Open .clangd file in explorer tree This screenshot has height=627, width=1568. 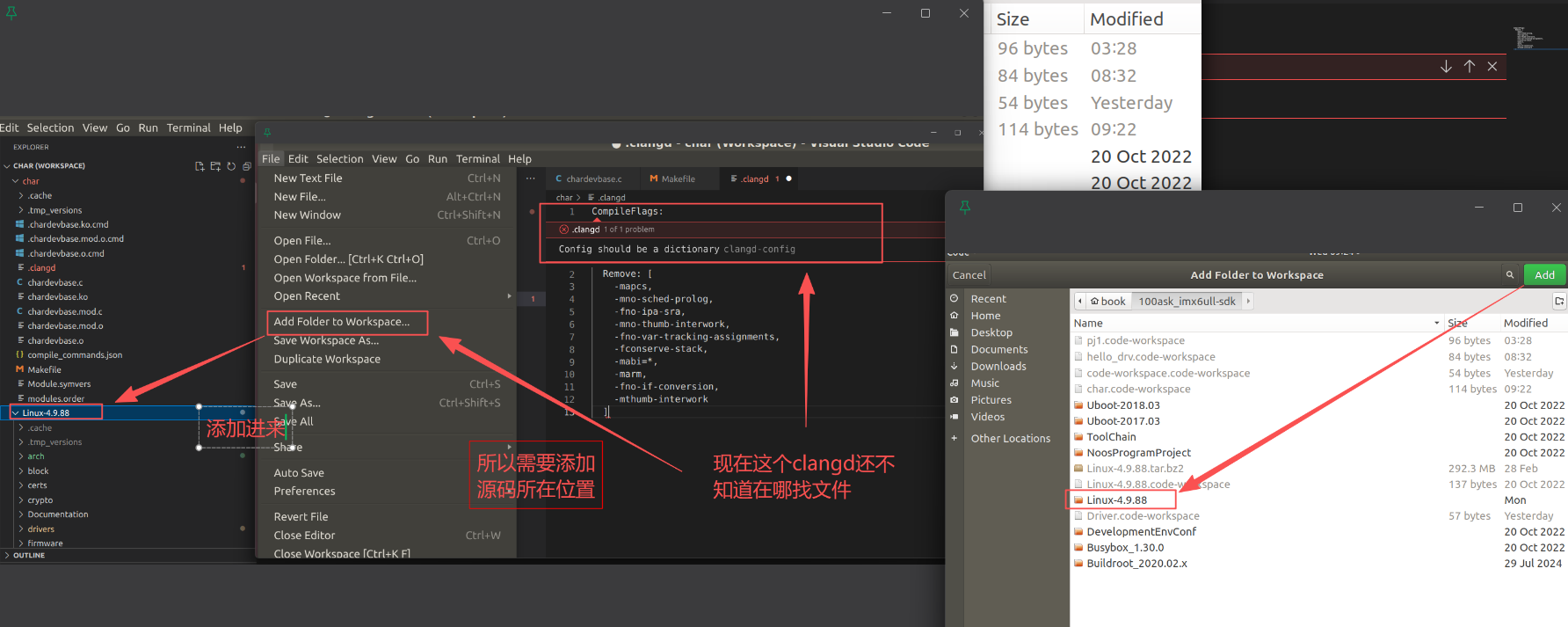point(41,268)
